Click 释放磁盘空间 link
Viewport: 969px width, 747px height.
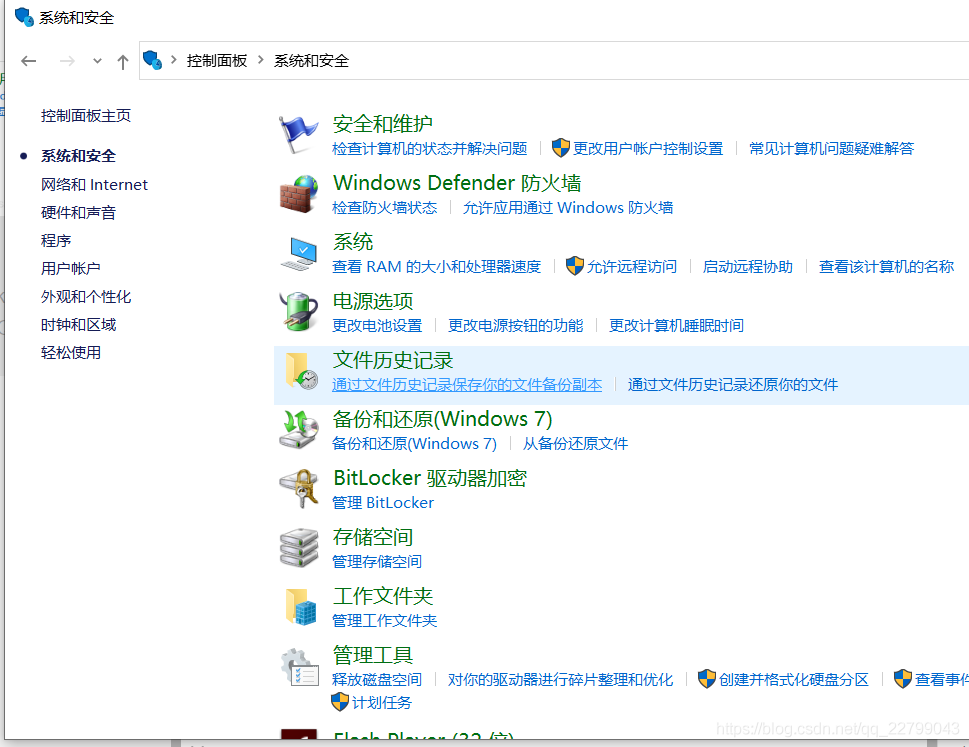coord(377,680)
